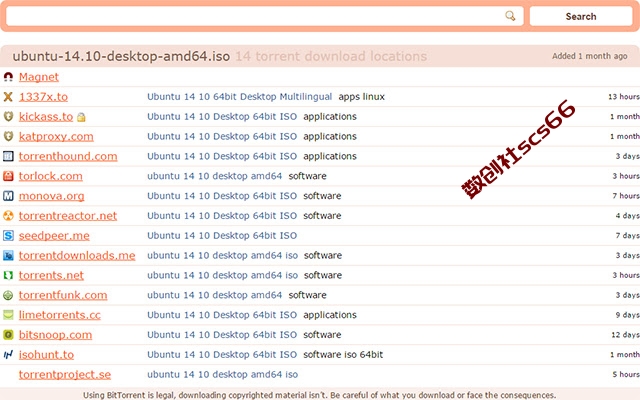Click the heading 'ubuntu-14.10-desktop-amd64.iso'
The height and width of the screenshot is (400, 640).
coord(121,56)
